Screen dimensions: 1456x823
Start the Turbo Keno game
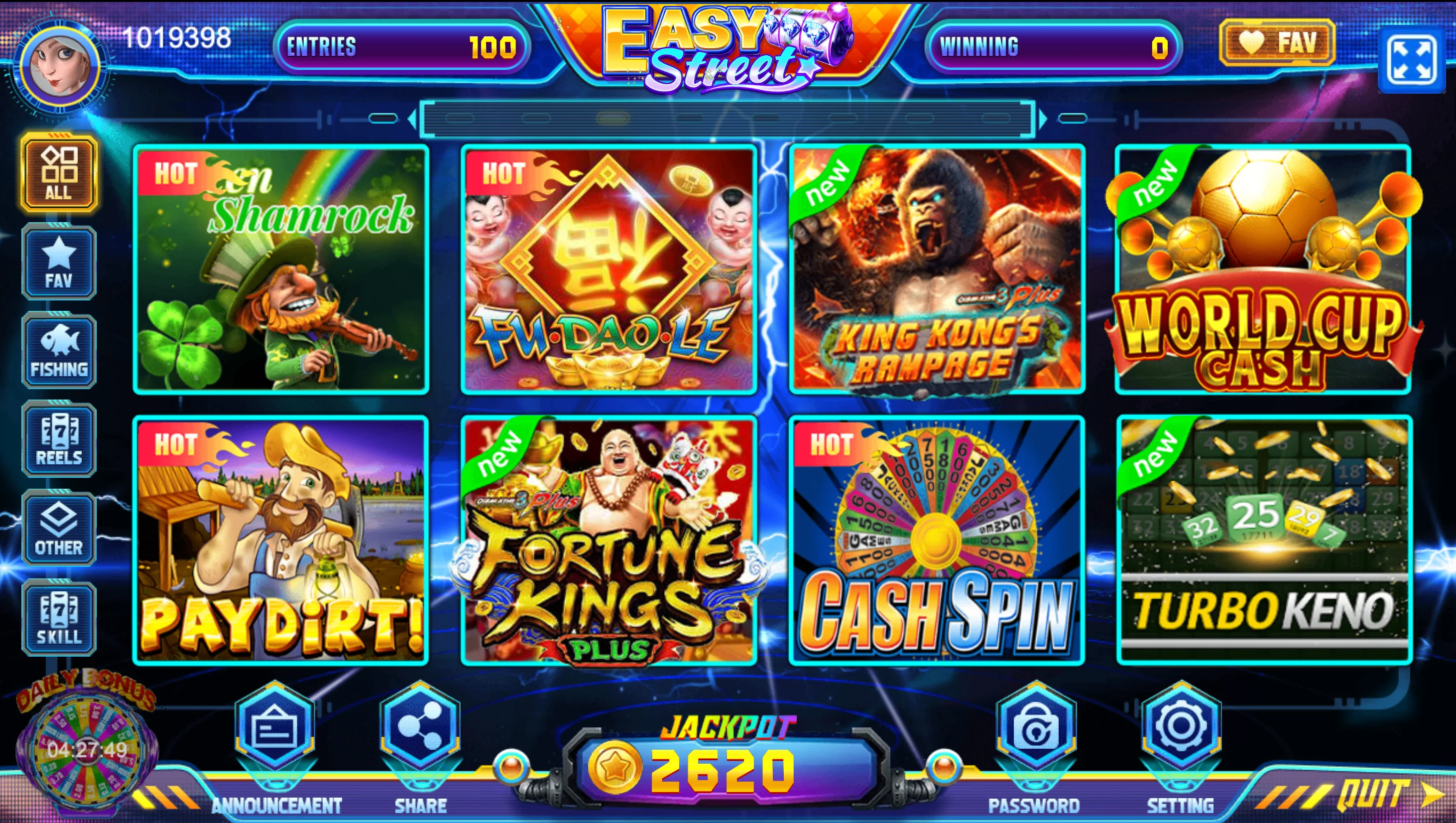pyautogui.click(x=1264, y=540)
